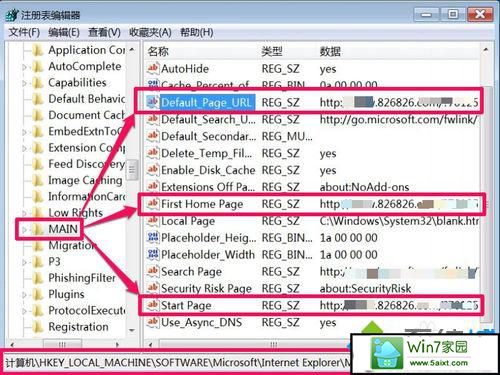The width and height of the screenshot is (500, 375).
Task: Select the Image Caching tree item
Action: tap(85, 180)
